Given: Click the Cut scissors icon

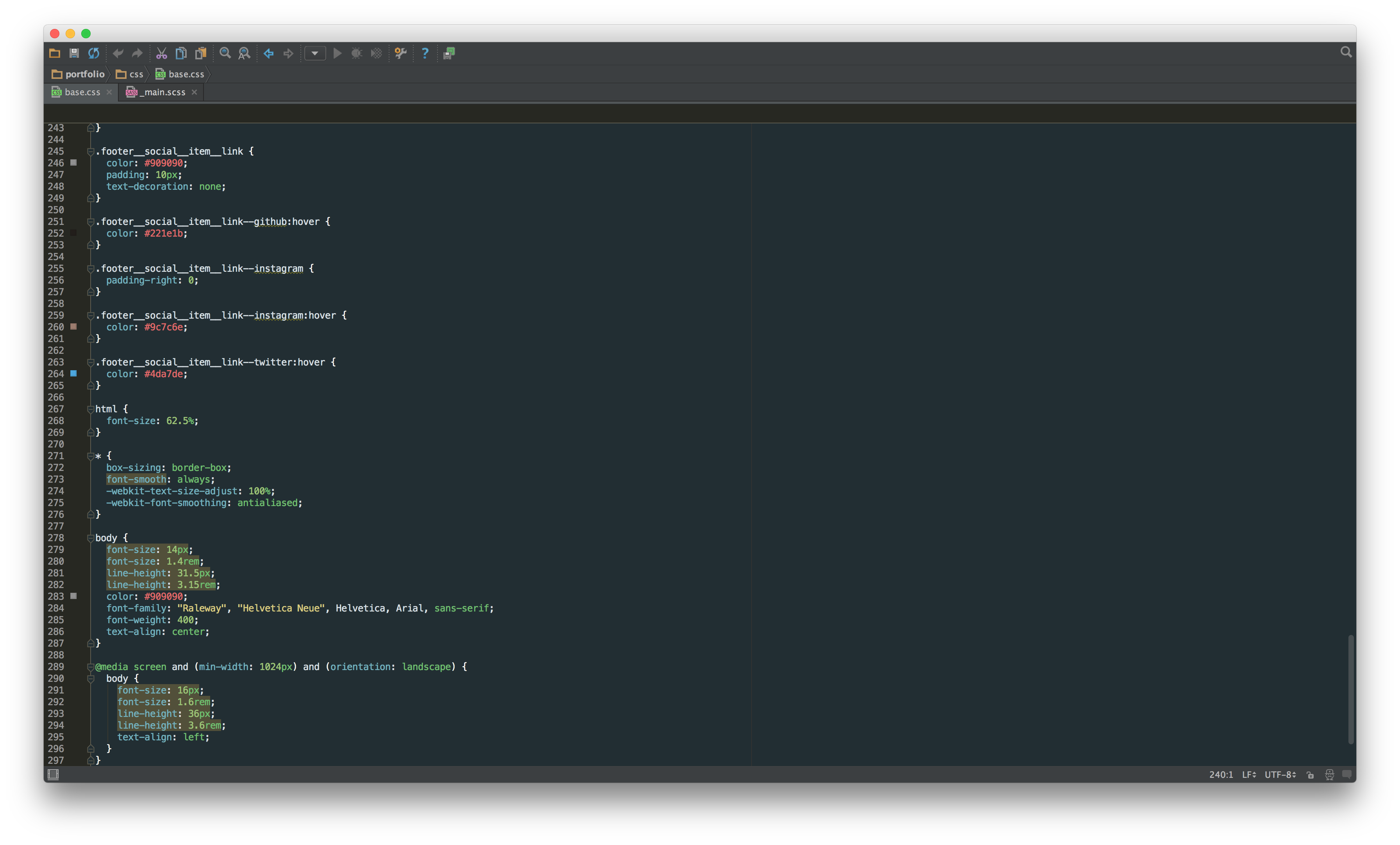Looking at the screenshot, I should pos(161,53).
